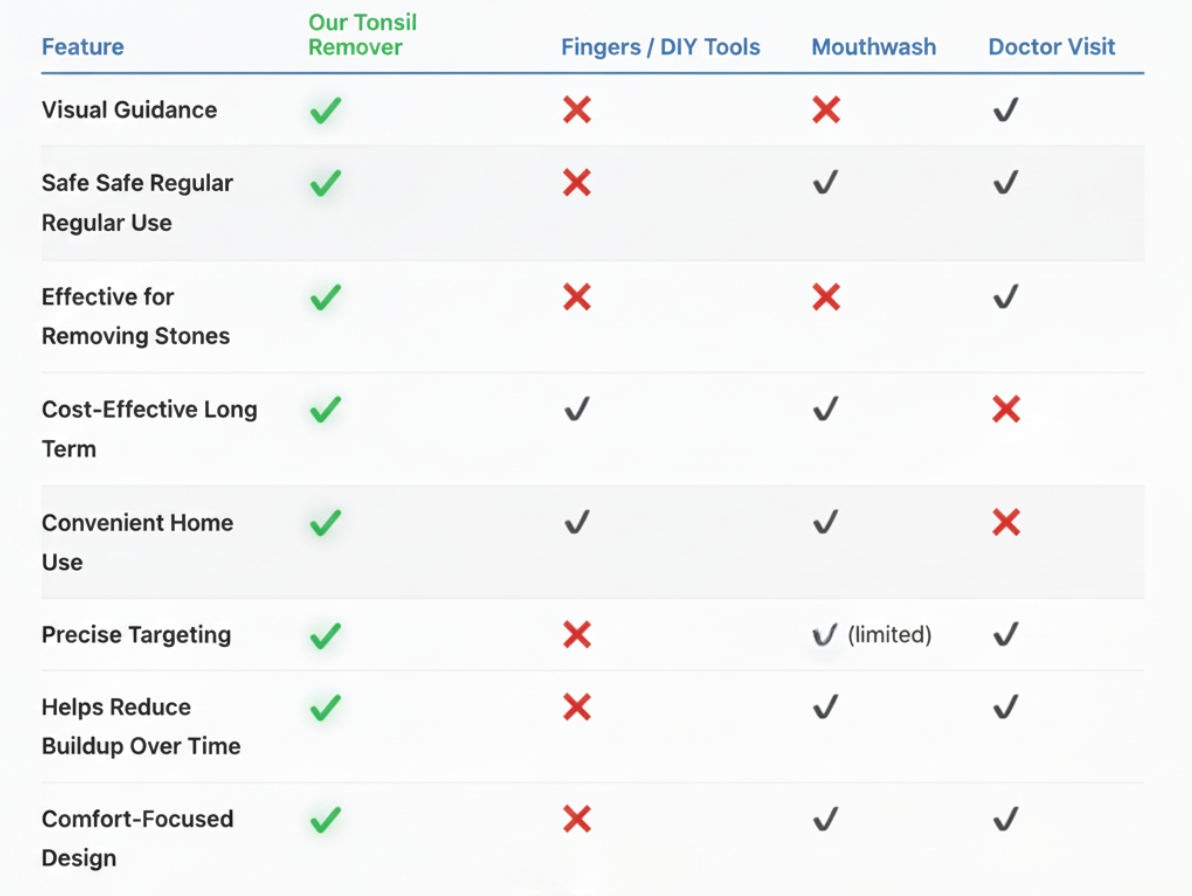Click the Doctor Visit column header
The height and width of the screenshot is (896, 1192).
click(x=1052, y=47)
